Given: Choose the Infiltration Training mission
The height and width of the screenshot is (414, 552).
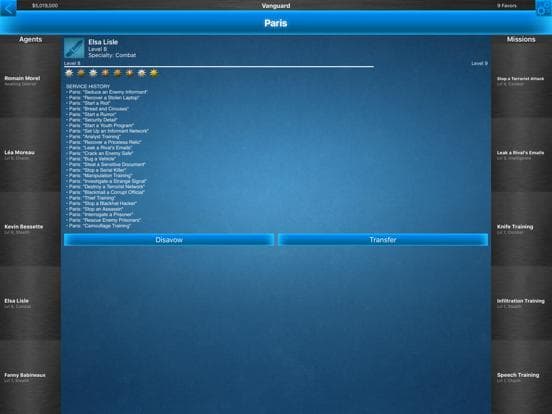Looking at the screenshot, I should pos(522,303).
